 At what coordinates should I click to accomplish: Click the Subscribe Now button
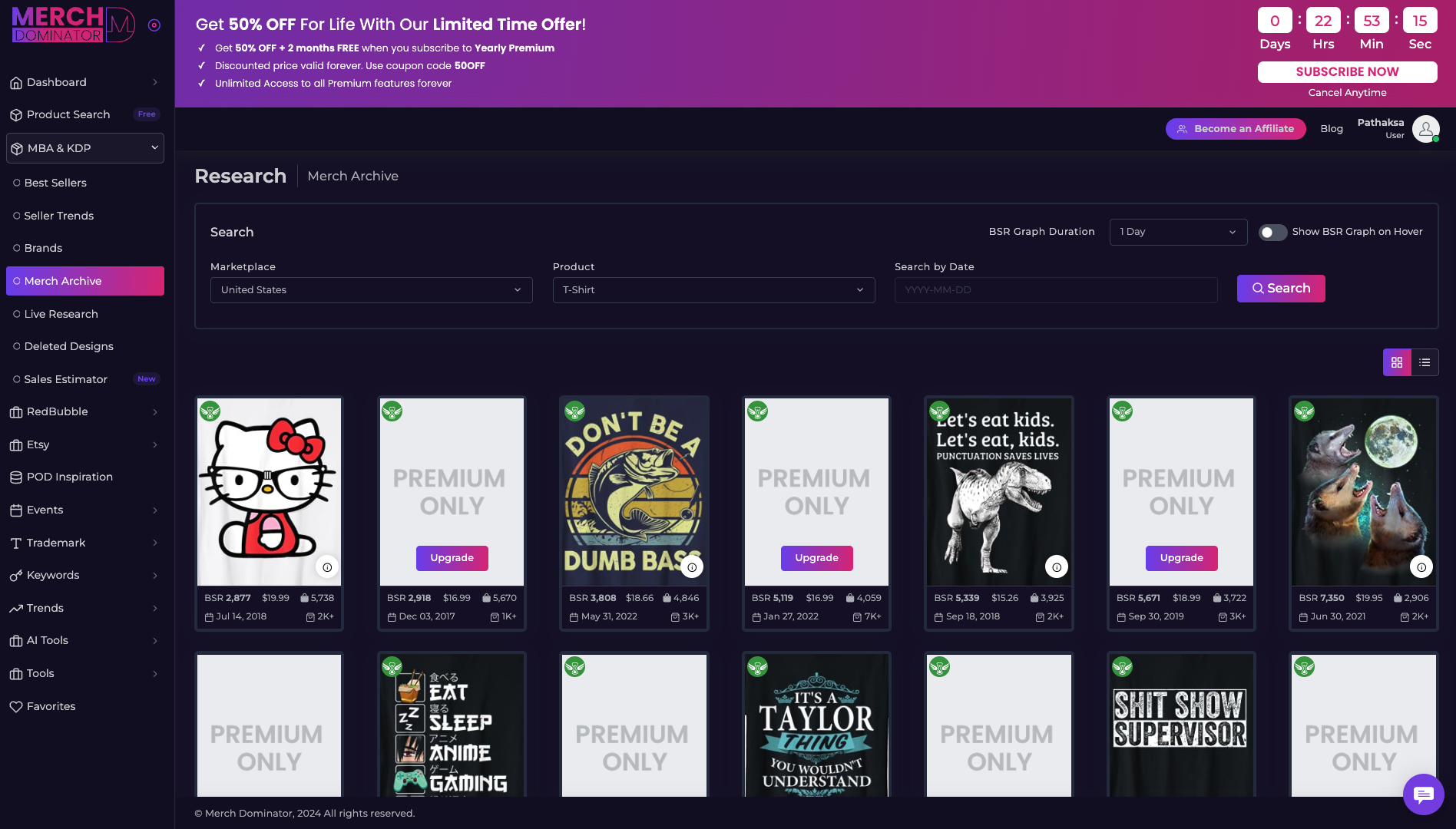[1347, 71]
